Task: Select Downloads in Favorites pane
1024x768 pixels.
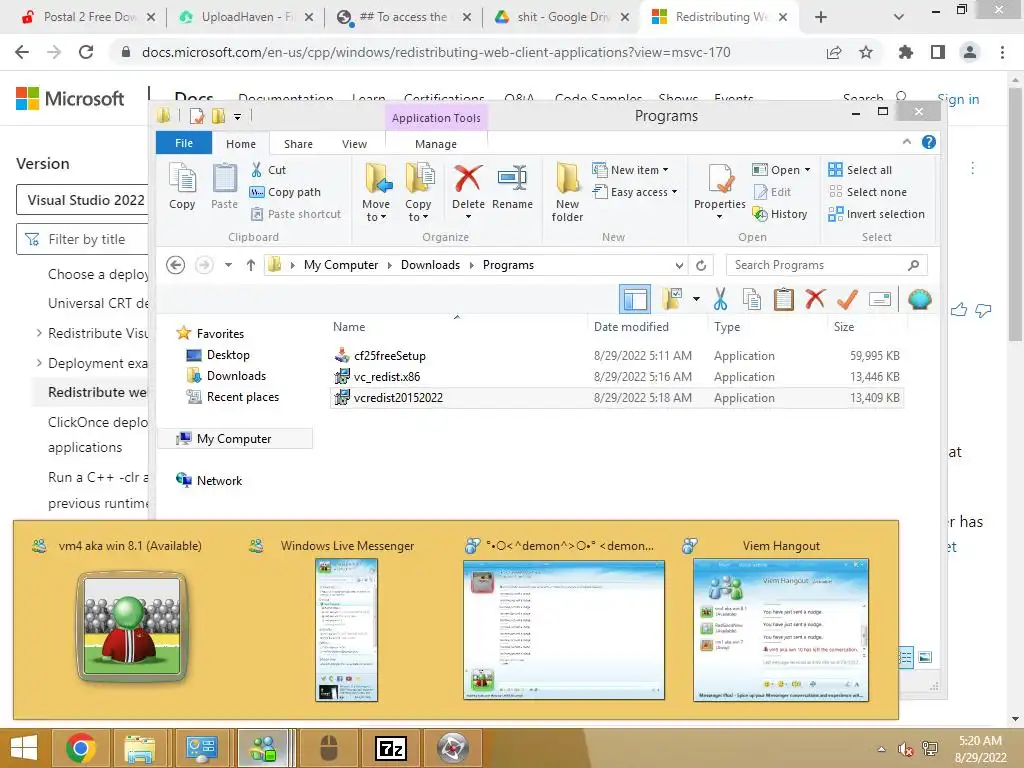Action: [x=236, y=376]
